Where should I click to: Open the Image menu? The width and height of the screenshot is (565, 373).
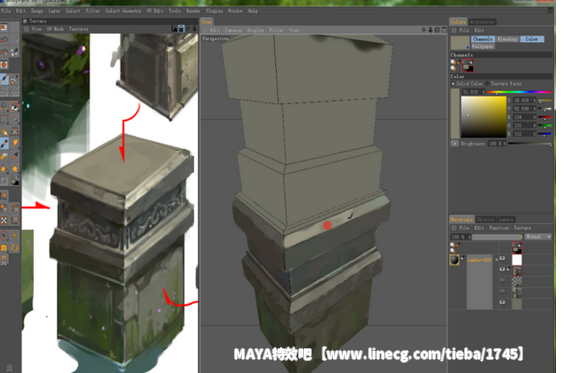[x=37, y=11]
